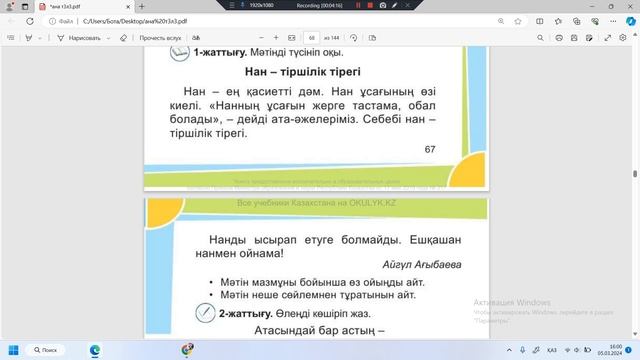
Task: Click the taskbar Поиск search box
Action: 45,350
